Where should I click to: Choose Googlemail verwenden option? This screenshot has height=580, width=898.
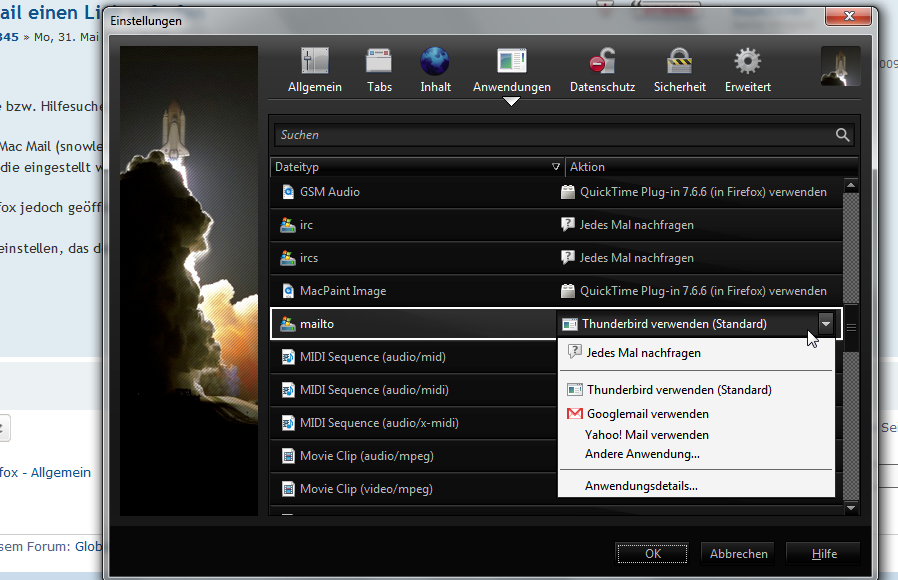tap(647, 414)
